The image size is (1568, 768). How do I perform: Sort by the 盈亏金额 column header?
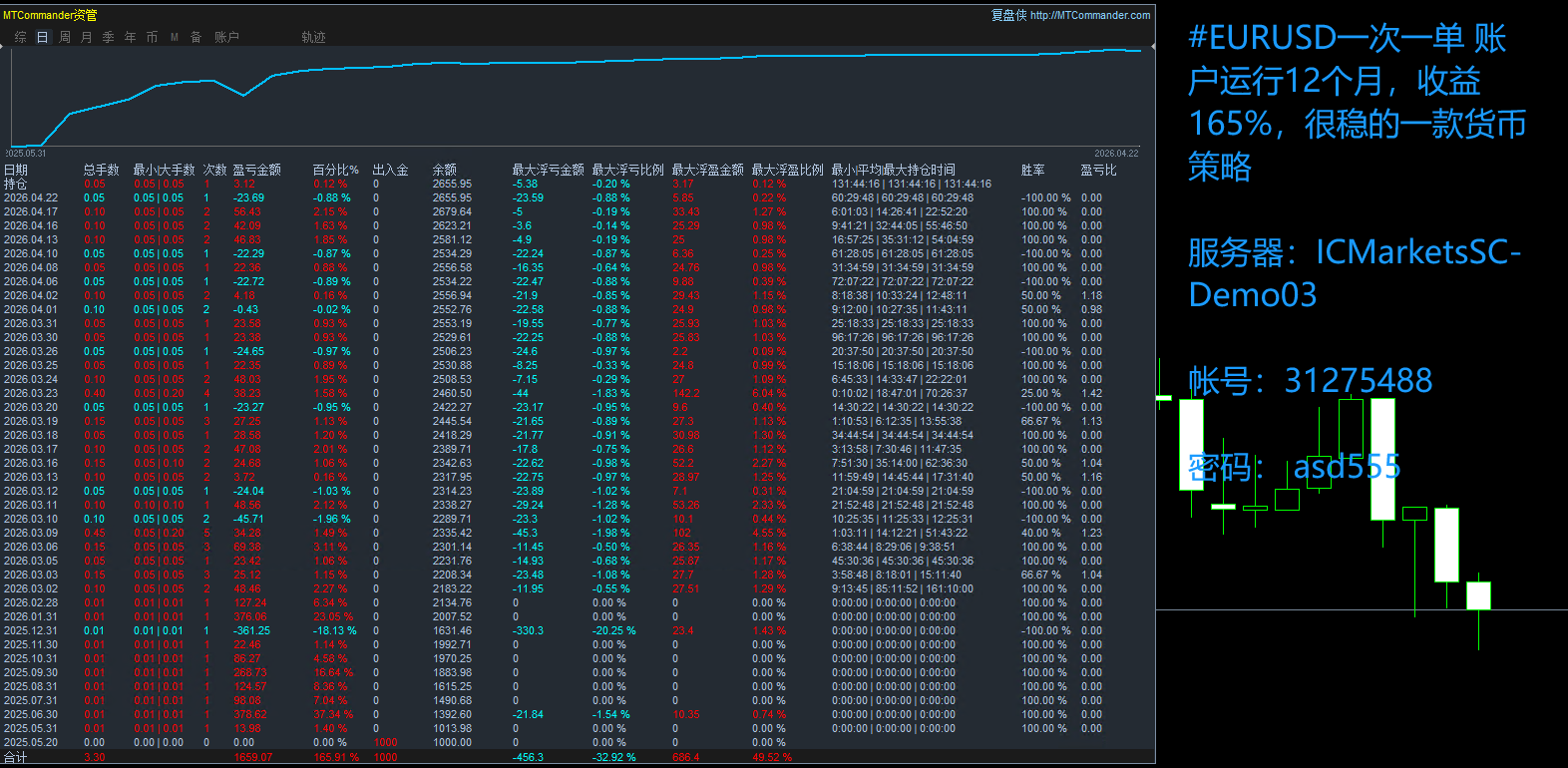click(257, 170)
